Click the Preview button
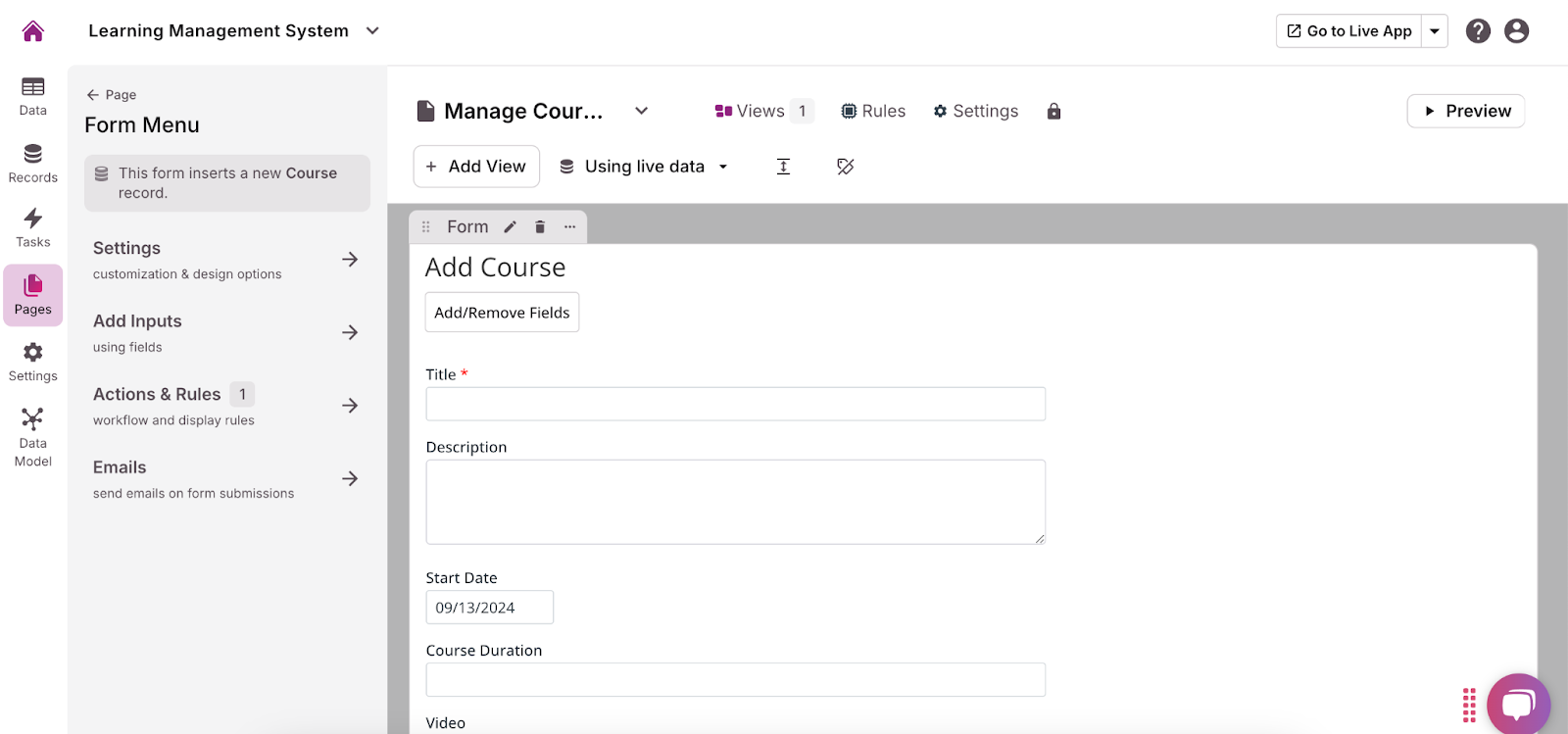This screenshot has height=734, width=1568. point(1466,111)
